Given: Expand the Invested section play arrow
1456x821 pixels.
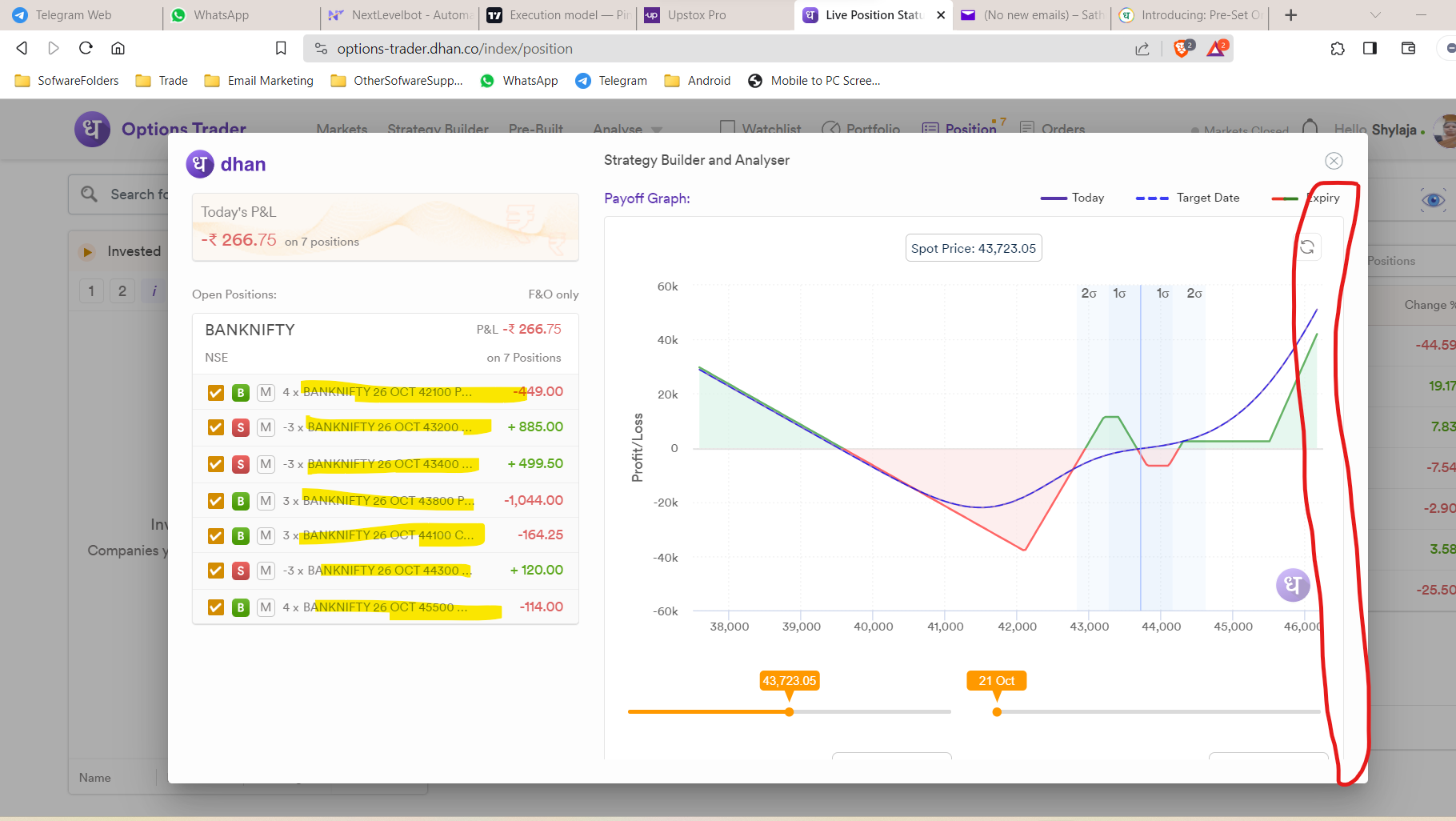Looking at the screenshot, I should 87,252.
